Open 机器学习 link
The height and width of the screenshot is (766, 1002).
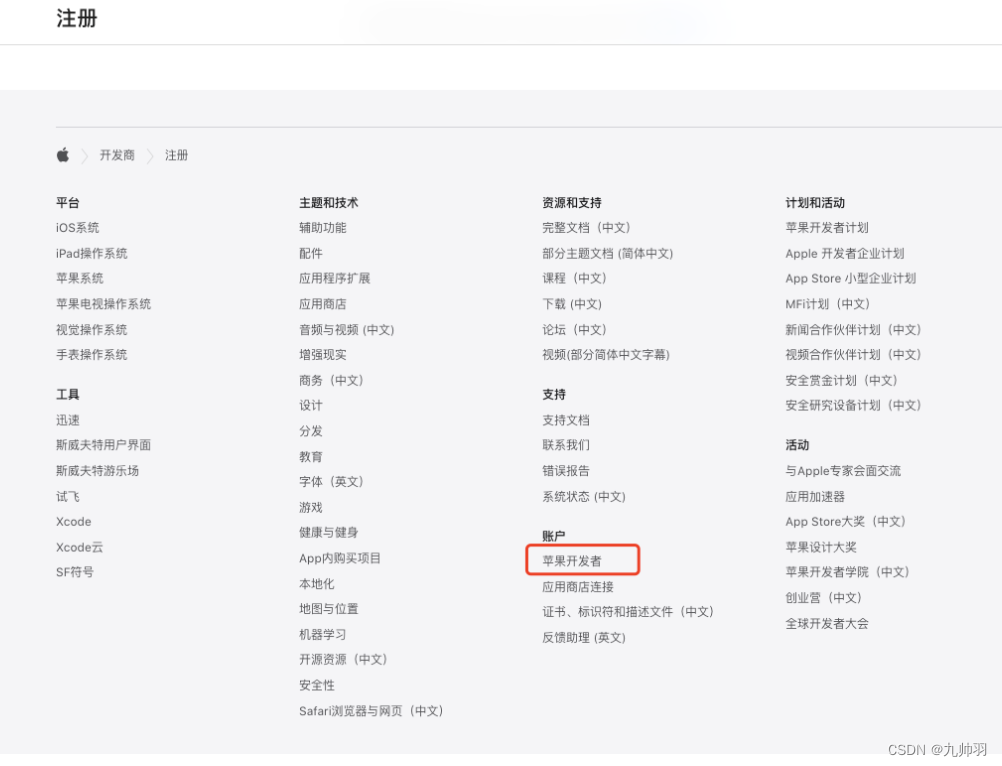pyautogui.click(x=323, y=634)
